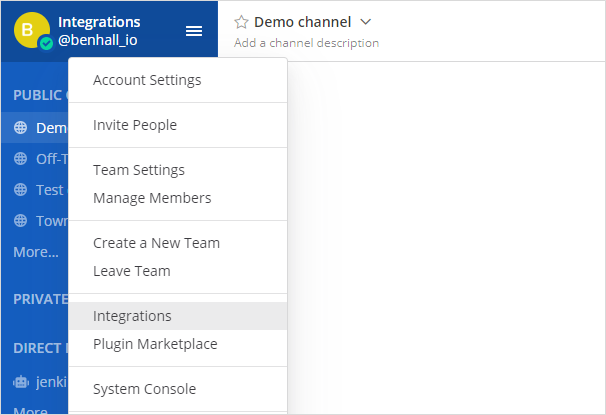Viewport: 606px width, 415px height.
Task: Click the @benhall_io username
Action: click(x=98, y=40)
